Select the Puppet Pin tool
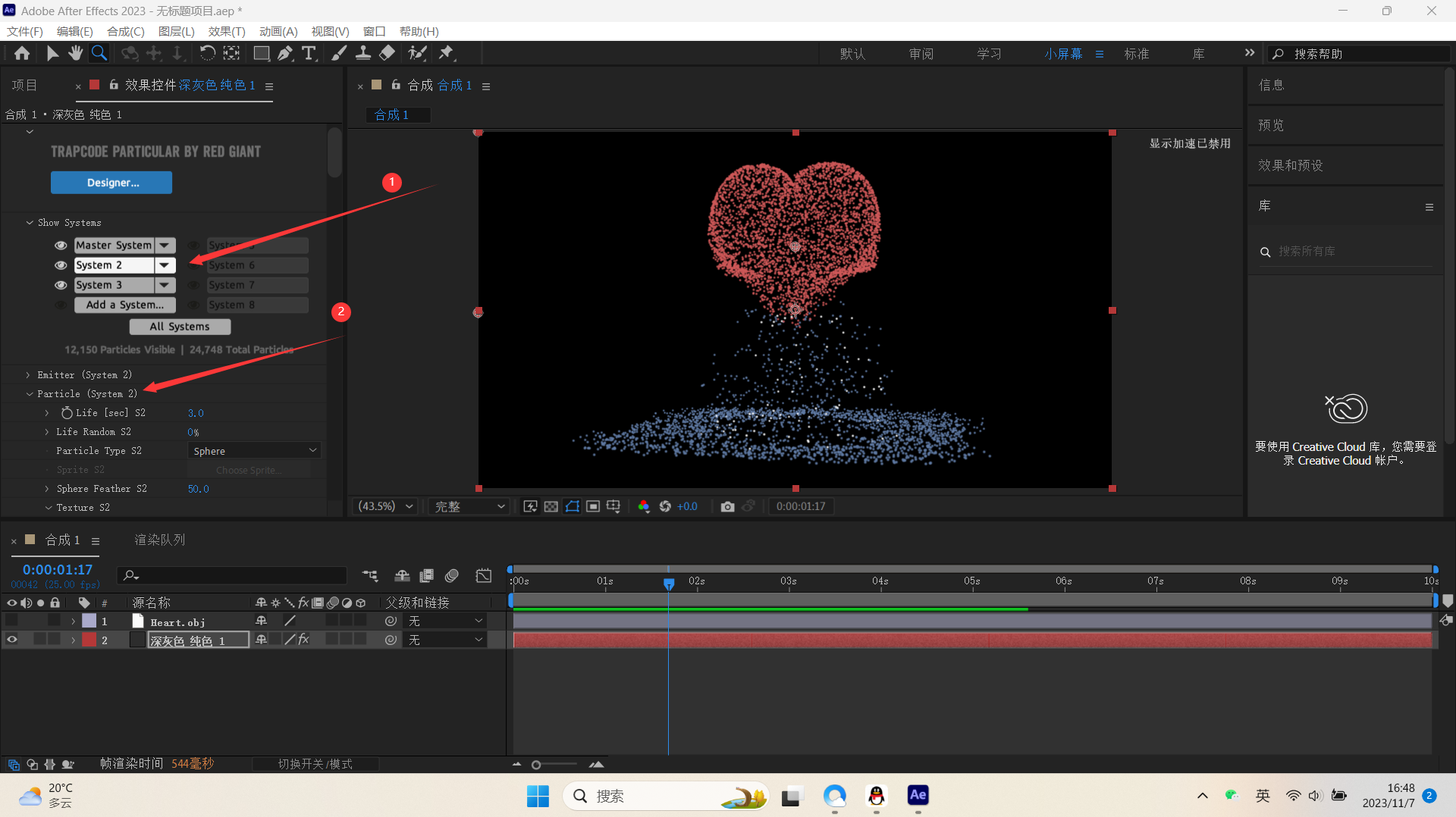Screen dimensions: 1456x817 446,53
